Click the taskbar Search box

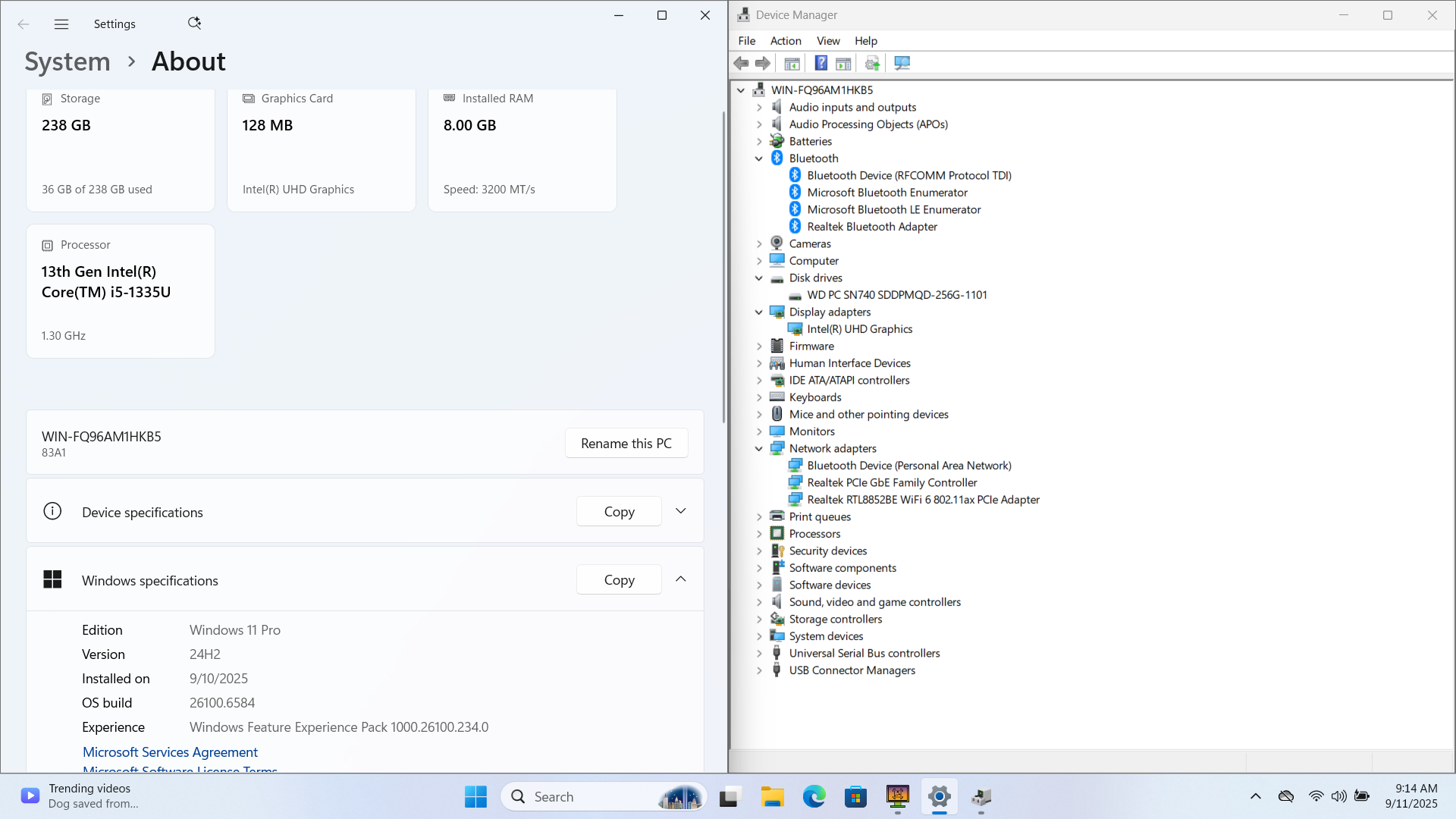pos(584,797)
